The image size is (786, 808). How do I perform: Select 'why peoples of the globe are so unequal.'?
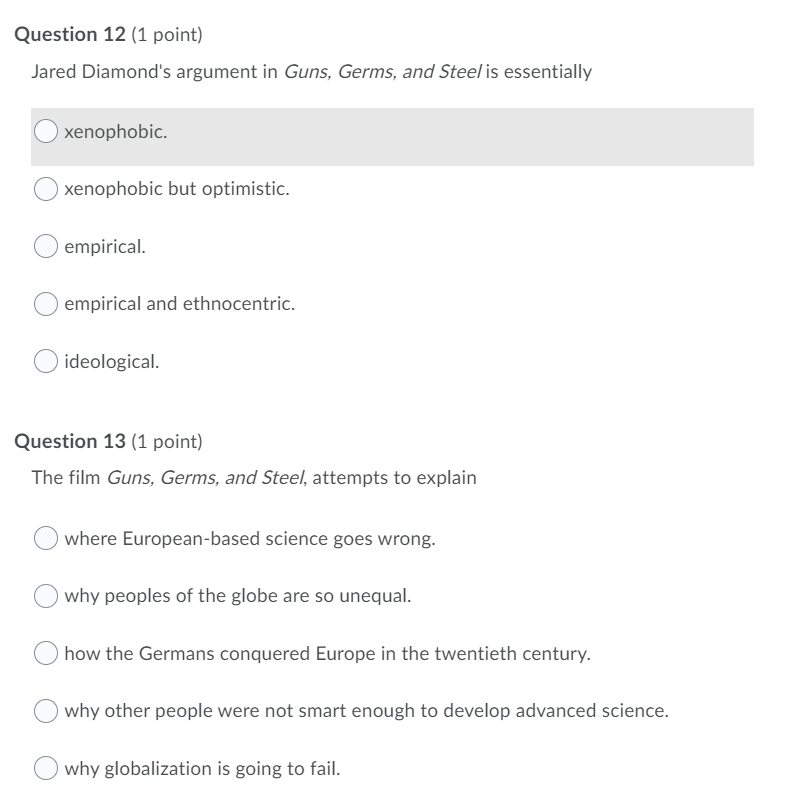tap(45, 596)
